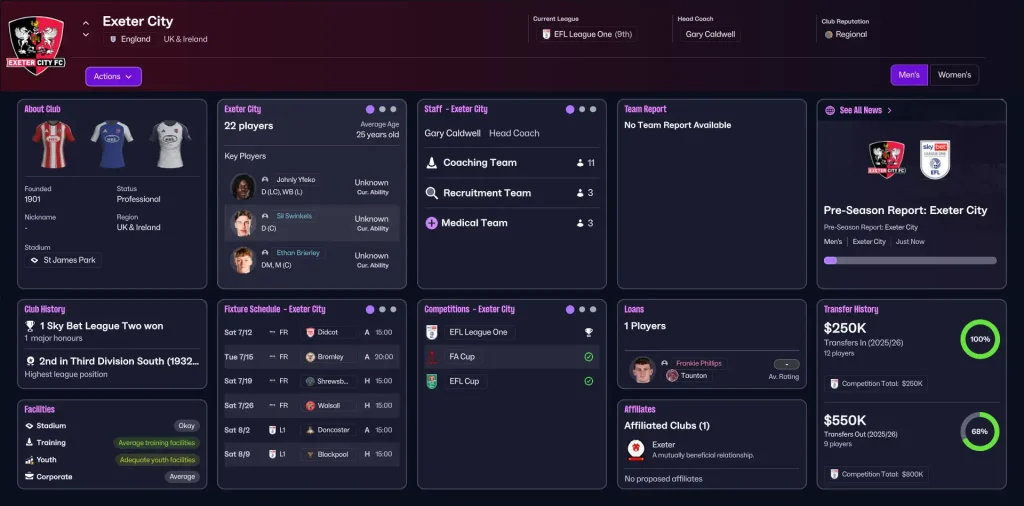Click Sil Swinkels' face portrait
This screenshot has width=1024, height=506.
tap(243, 223)
